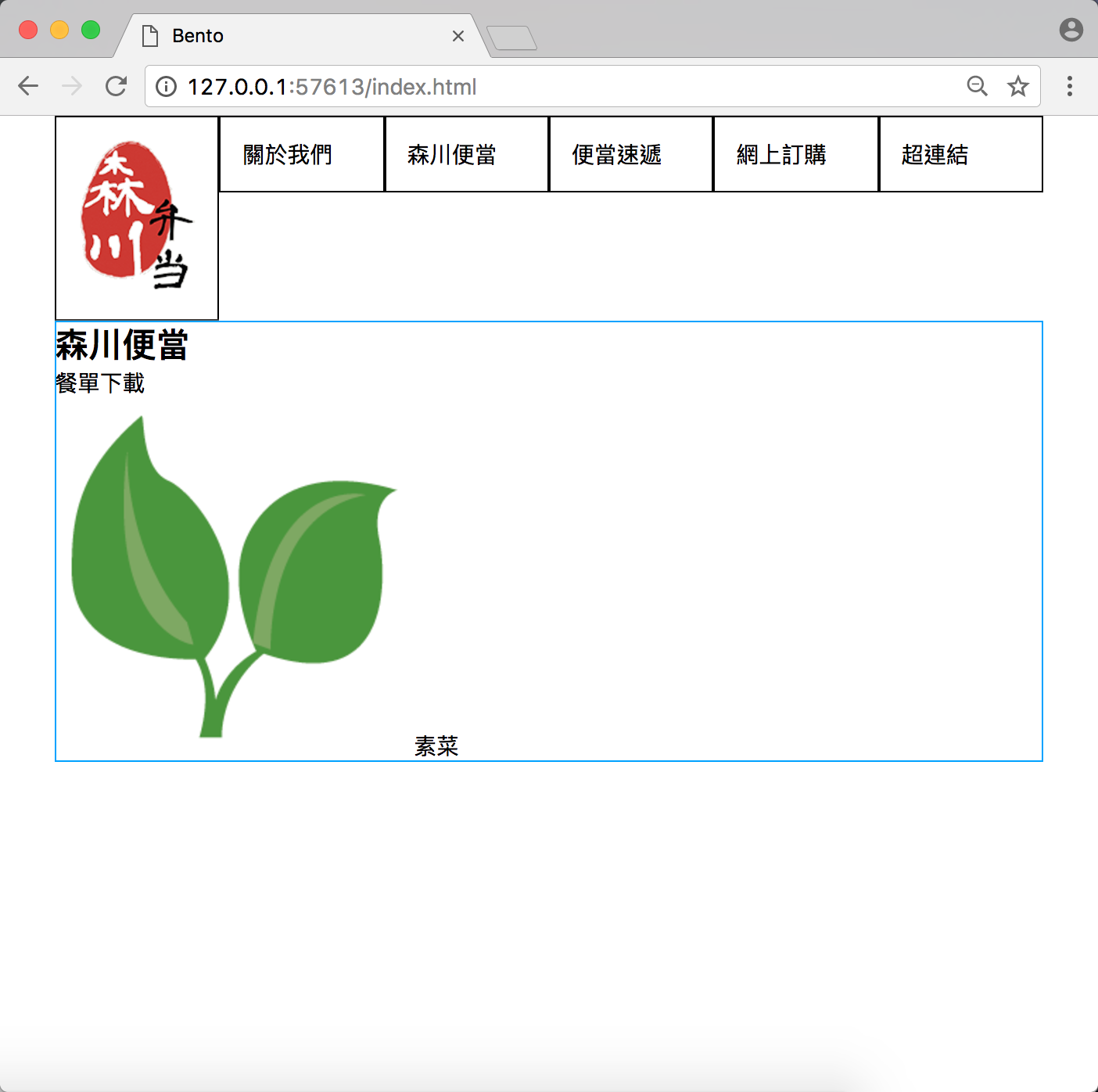Open the 網上訂購 menu item
1098x1092 pixels.
[796, 154]
